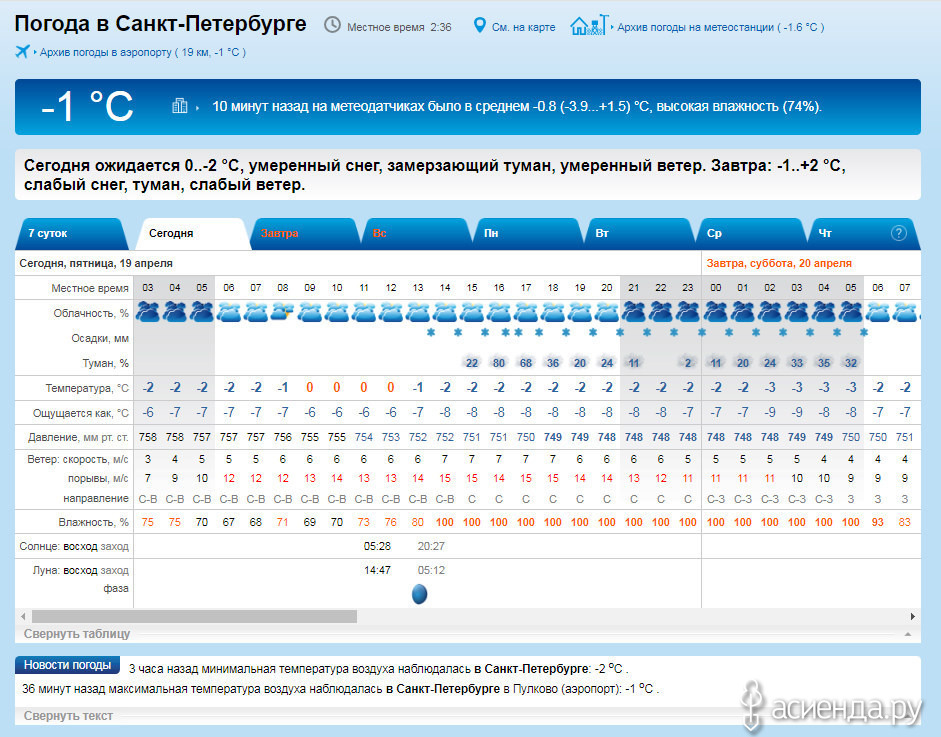Click 'Ветер: скорость, м/с' row label
Image resolution: width=941 pixels, height=737 pixels.
pos(78,459)
